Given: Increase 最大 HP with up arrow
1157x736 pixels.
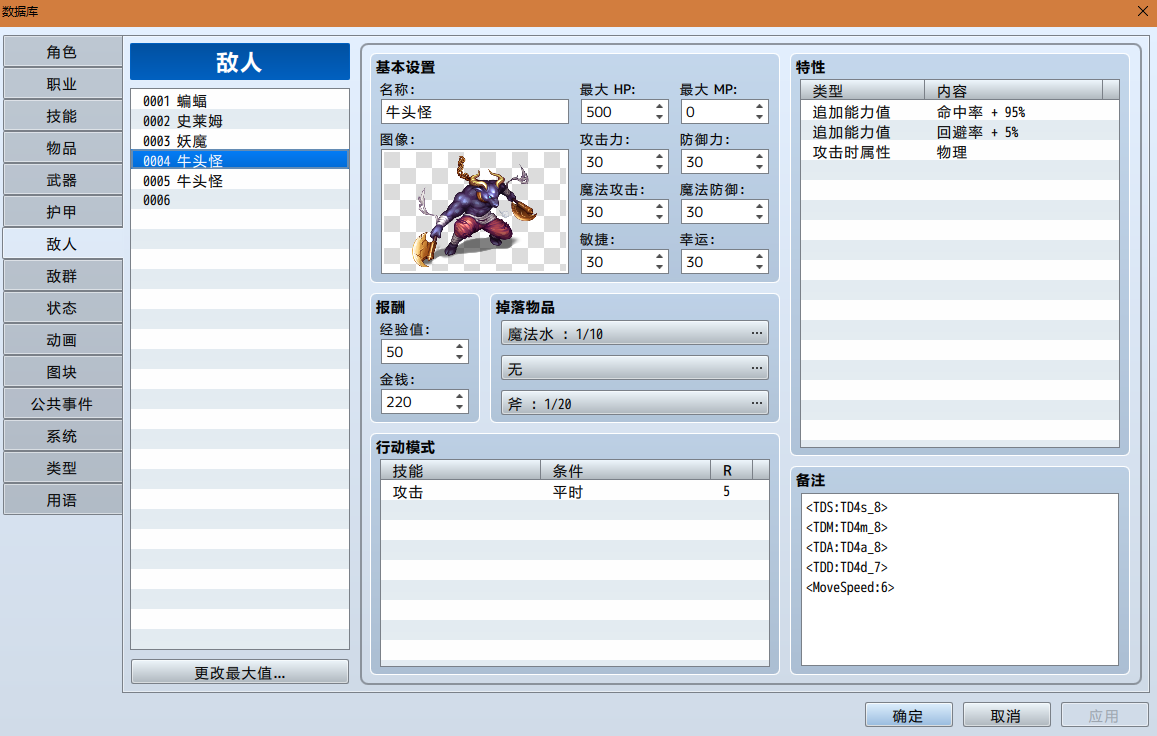Looking at the screenshot, I should click(x=660, y=106).
